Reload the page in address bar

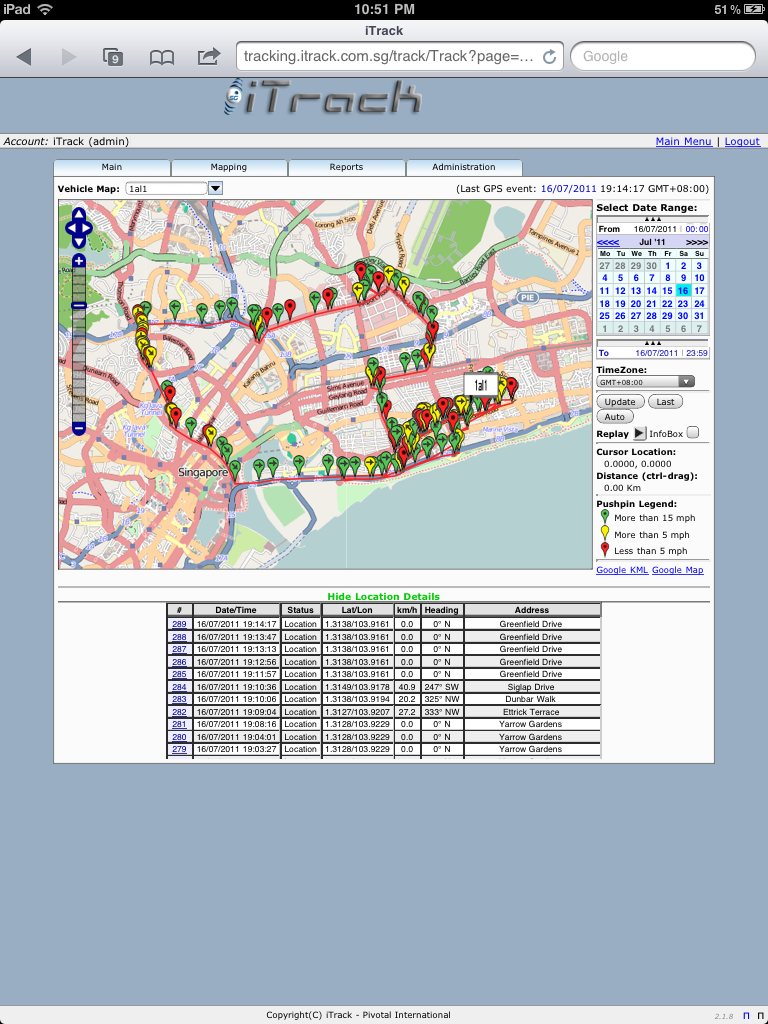point(549,56)
